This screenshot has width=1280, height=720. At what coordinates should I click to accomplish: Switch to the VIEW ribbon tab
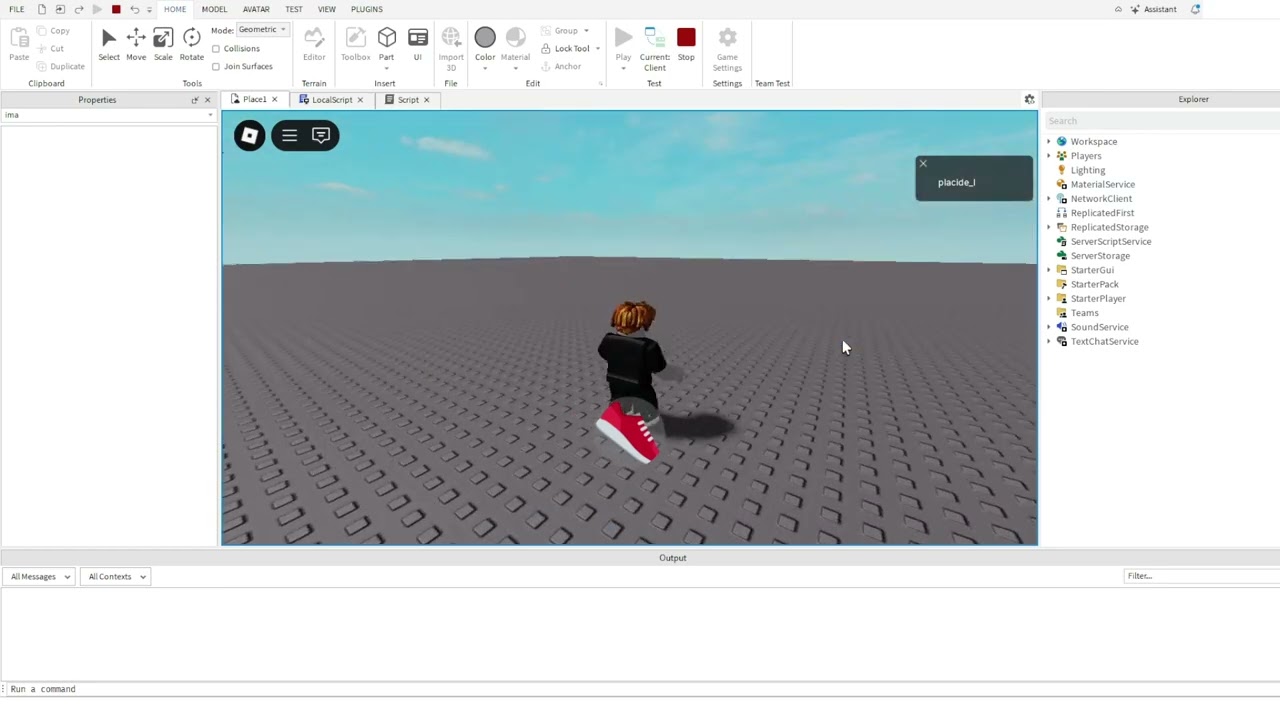pos(327,9)
